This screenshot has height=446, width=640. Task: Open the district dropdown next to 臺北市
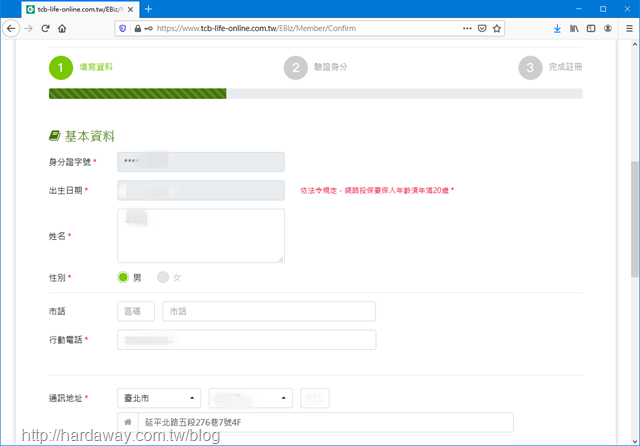(x=251, y=398)
